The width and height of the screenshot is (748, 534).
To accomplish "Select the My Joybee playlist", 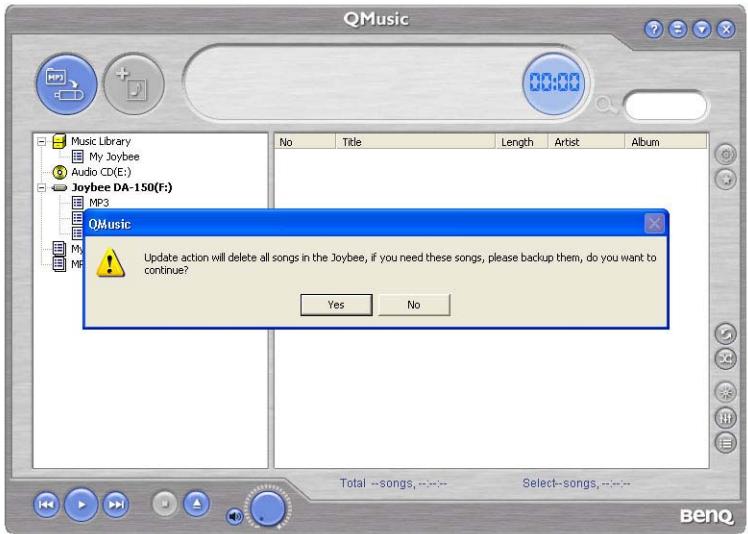I will click(x=114, y=157).
